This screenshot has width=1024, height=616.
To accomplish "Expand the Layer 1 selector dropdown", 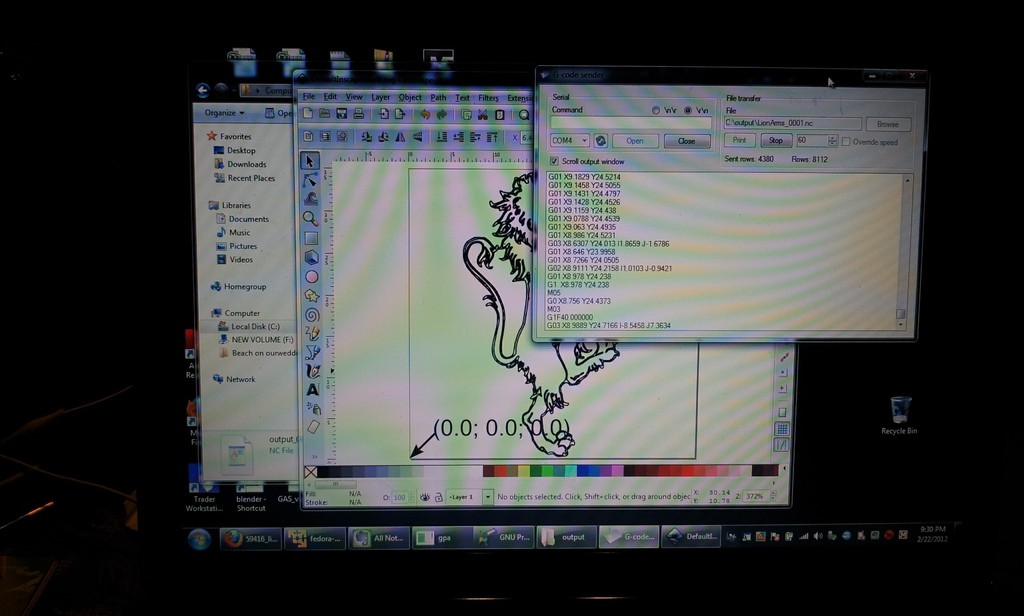I will point(488,496).
